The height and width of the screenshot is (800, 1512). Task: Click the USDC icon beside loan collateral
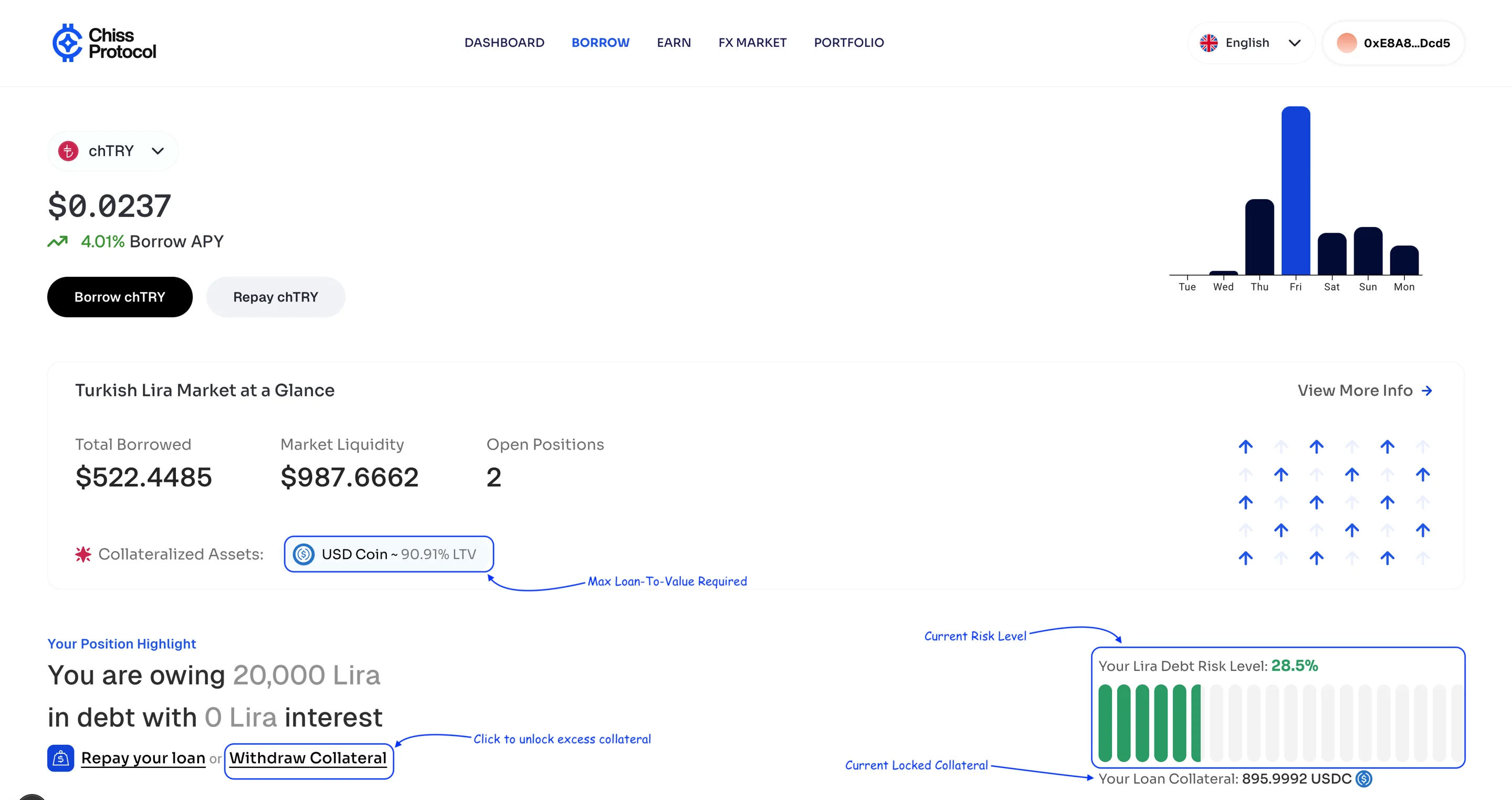pos(1363,778)
